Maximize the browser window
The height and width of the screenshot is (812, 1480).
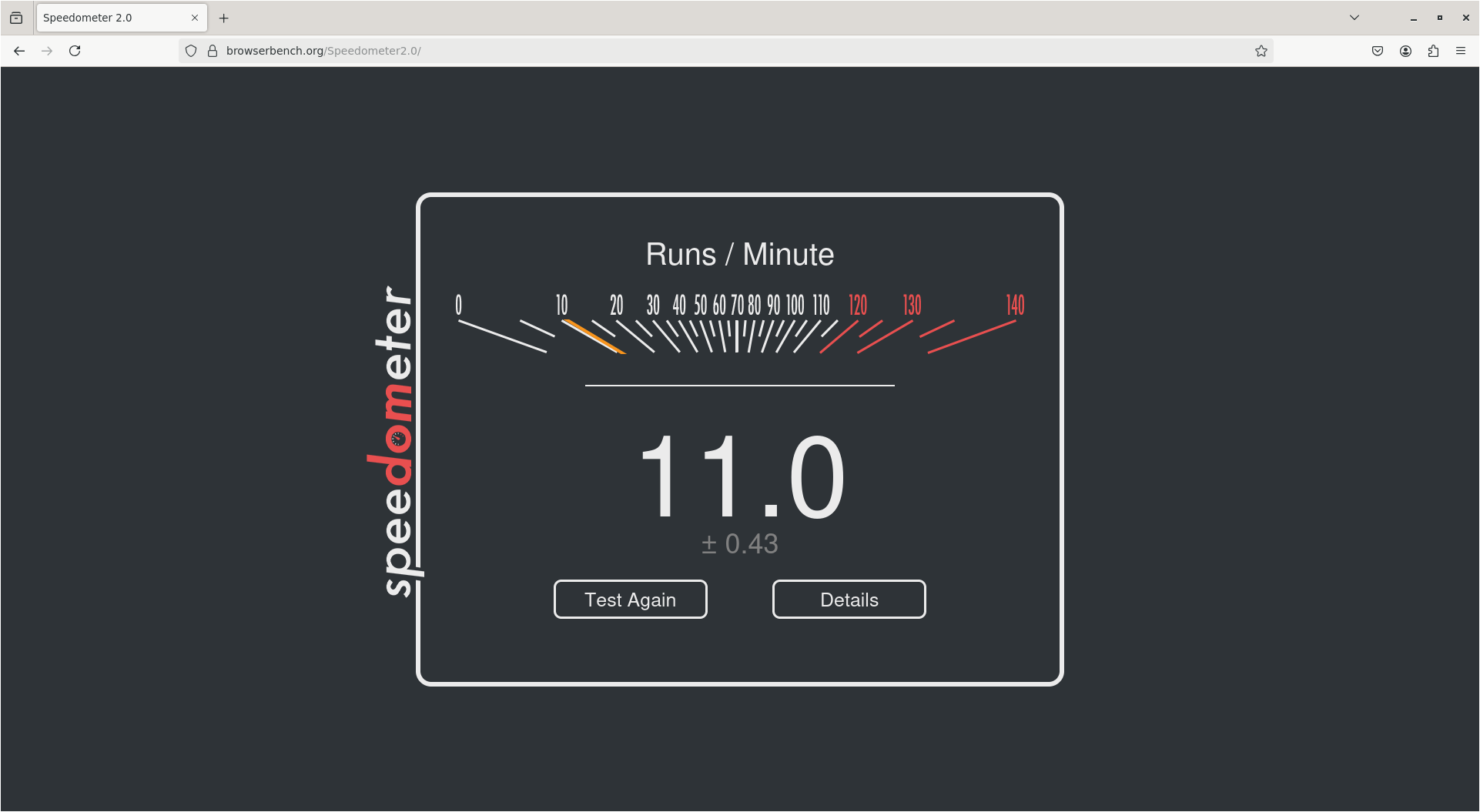(x=1439, y=18)
